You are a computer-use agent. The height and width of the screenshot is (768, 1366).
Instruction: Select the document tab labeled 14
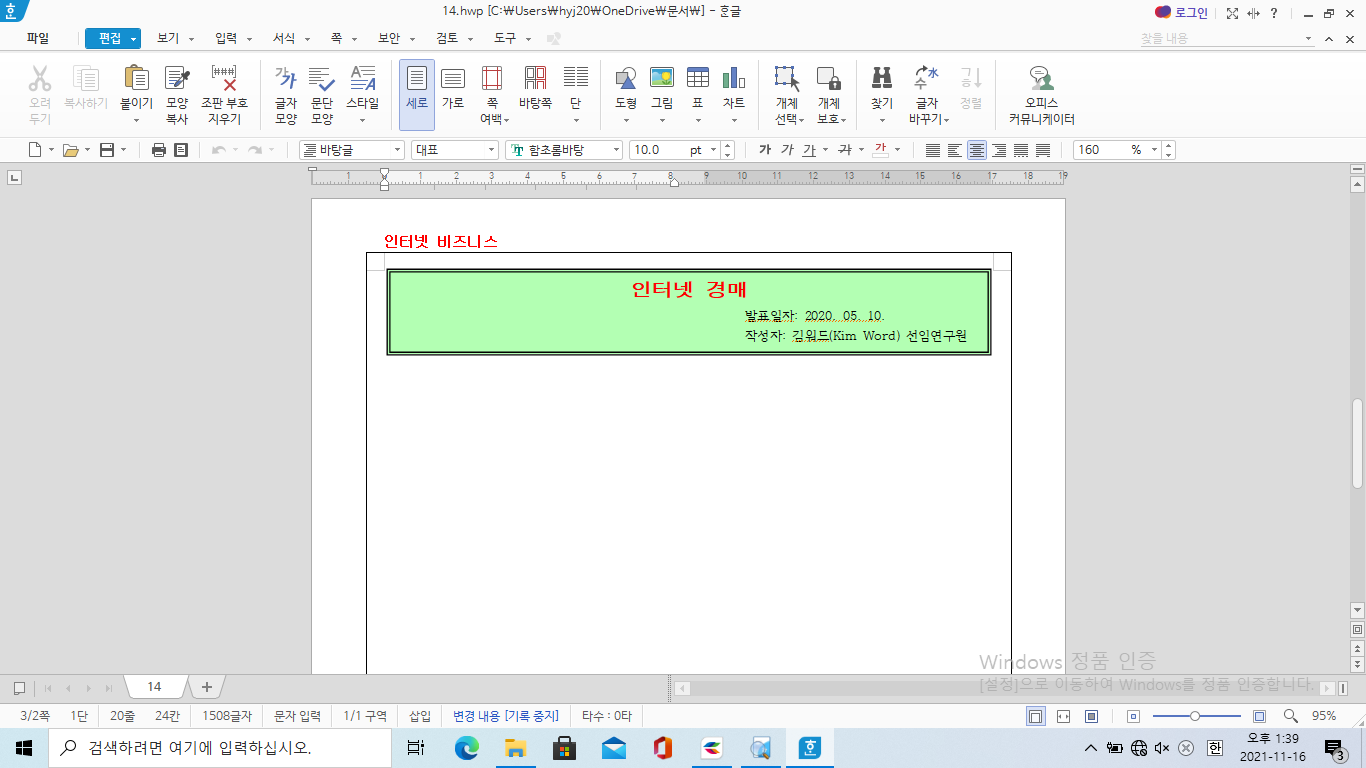tap(155, 687)
